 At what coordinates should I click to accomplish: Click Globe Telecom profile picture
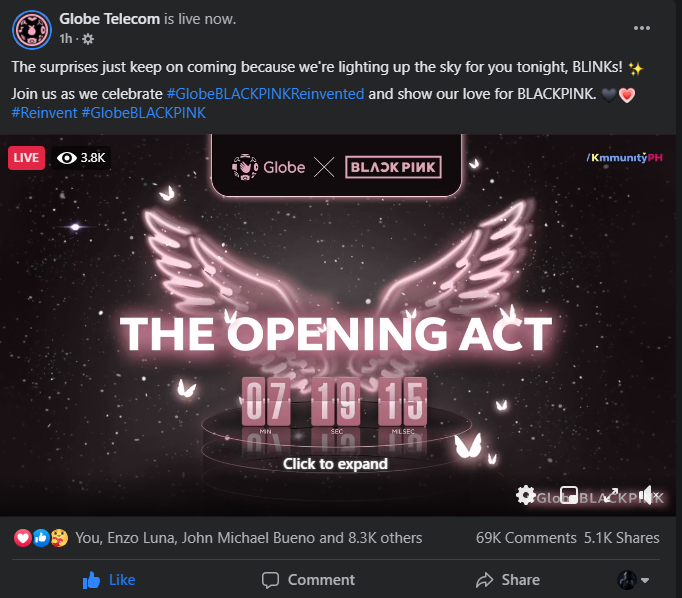pyautogui.click(x=32, y=30)
